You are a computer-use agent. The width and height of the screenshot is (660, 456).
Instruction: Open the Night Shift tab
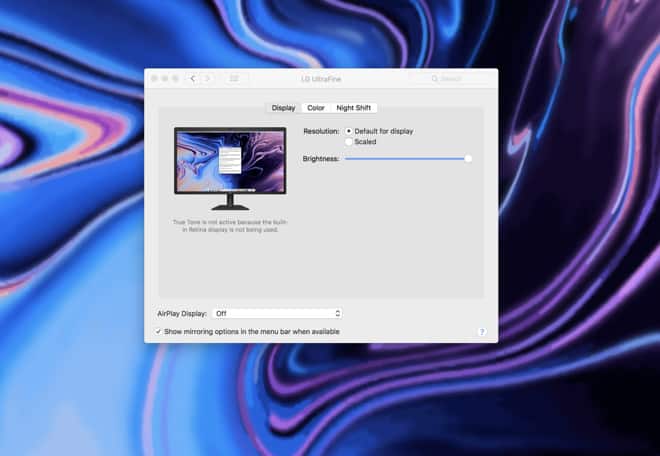(x=355, y=108)
